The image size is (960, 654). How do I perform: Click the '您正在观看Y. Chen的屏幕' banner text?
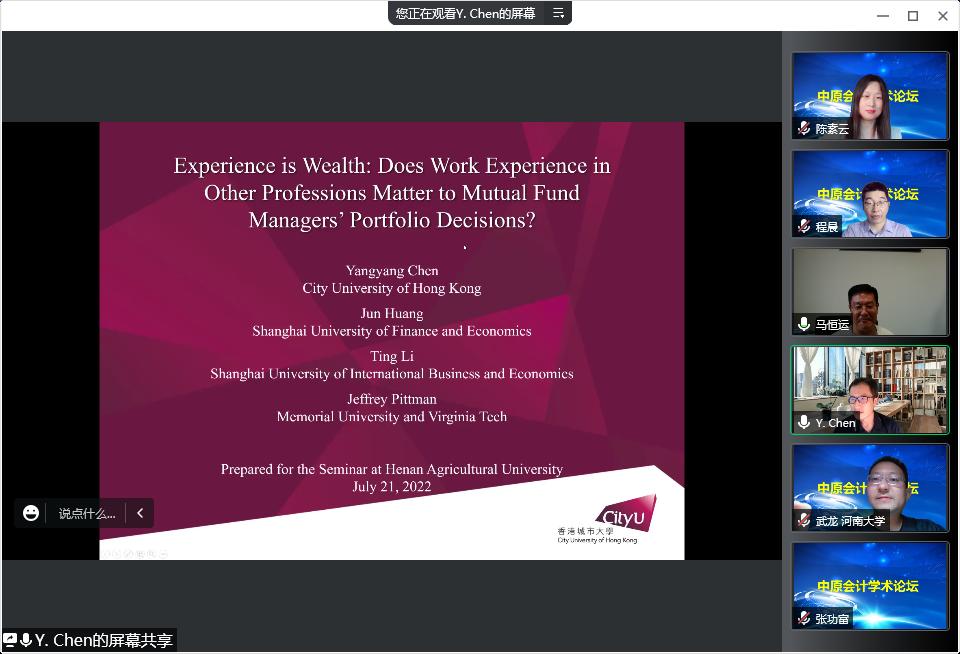465,13
